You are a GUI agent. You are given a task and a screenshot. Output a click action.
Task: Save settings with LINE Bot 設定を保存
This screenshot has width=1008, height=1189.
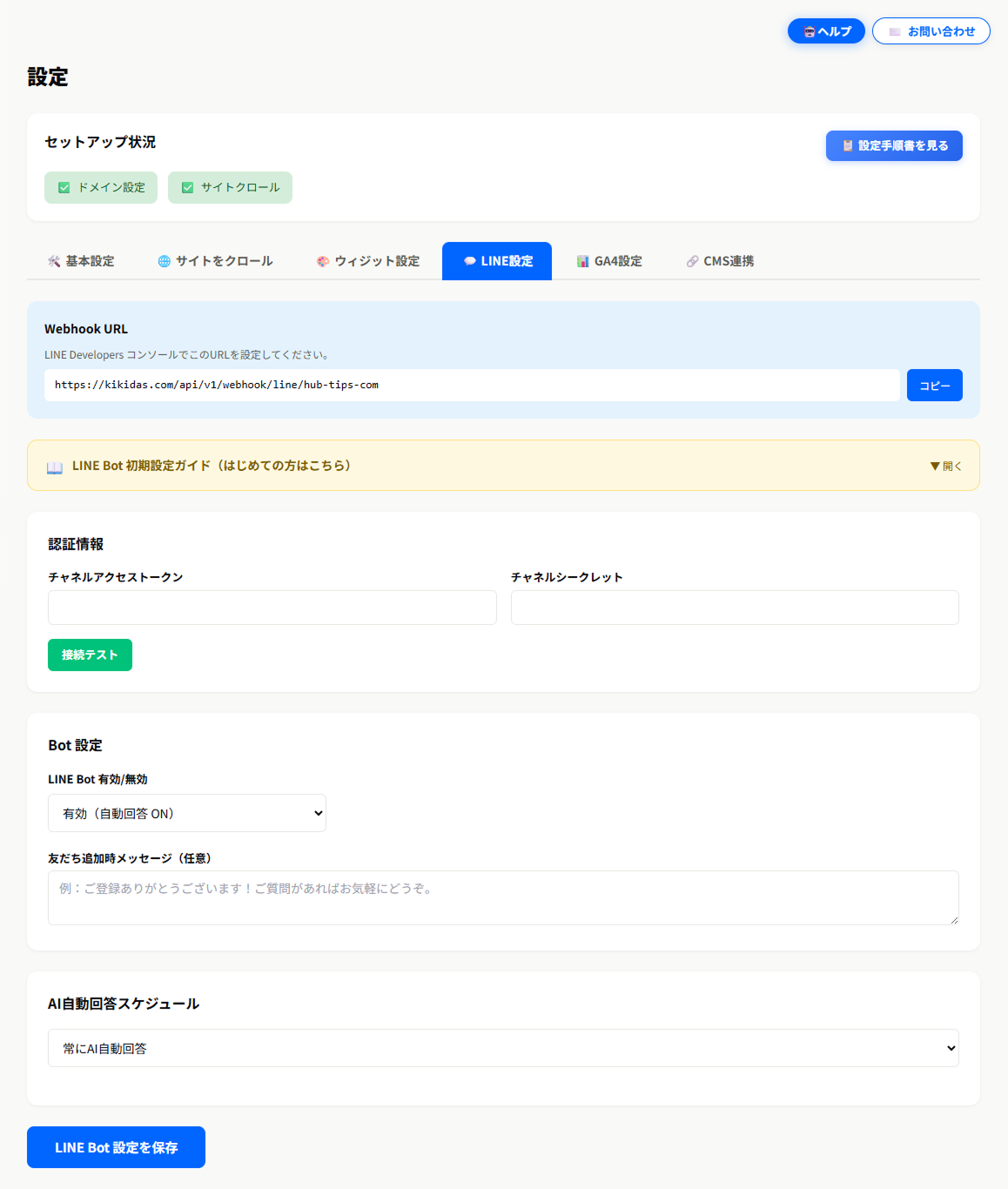[116, 1147]
